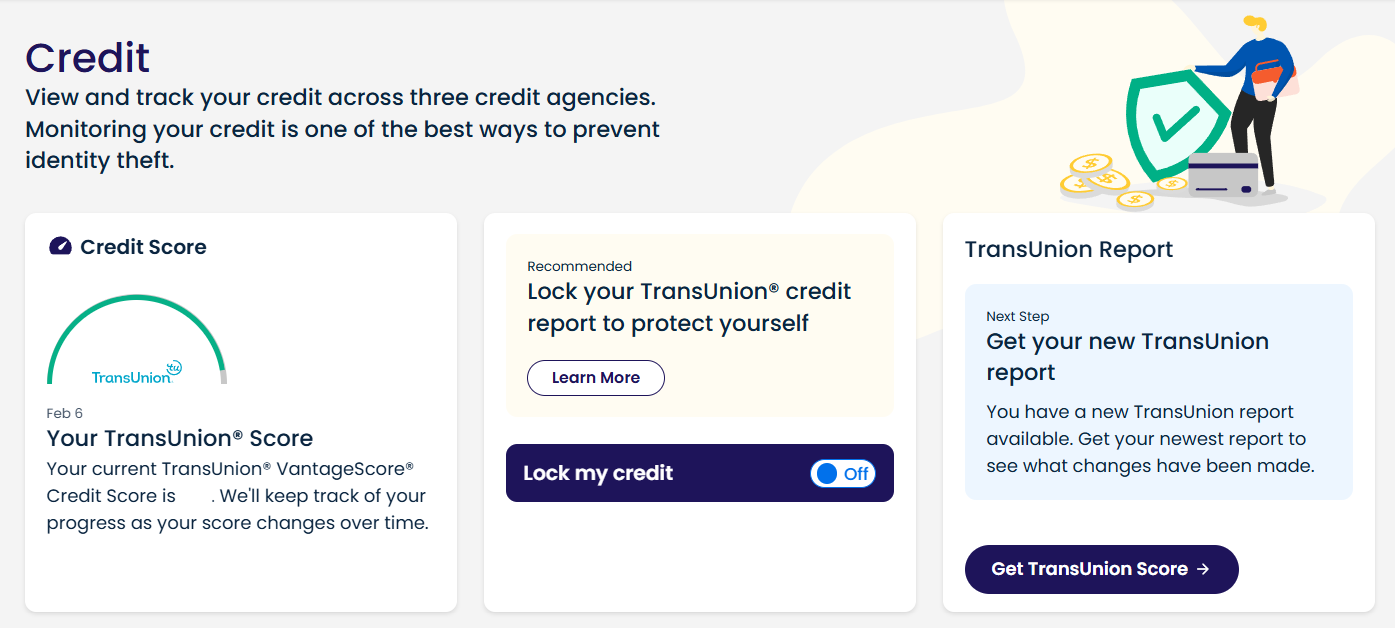Click the TransUnion Report card title
This screenshot has height=628, width=1395.
(x=1069, y=249)
